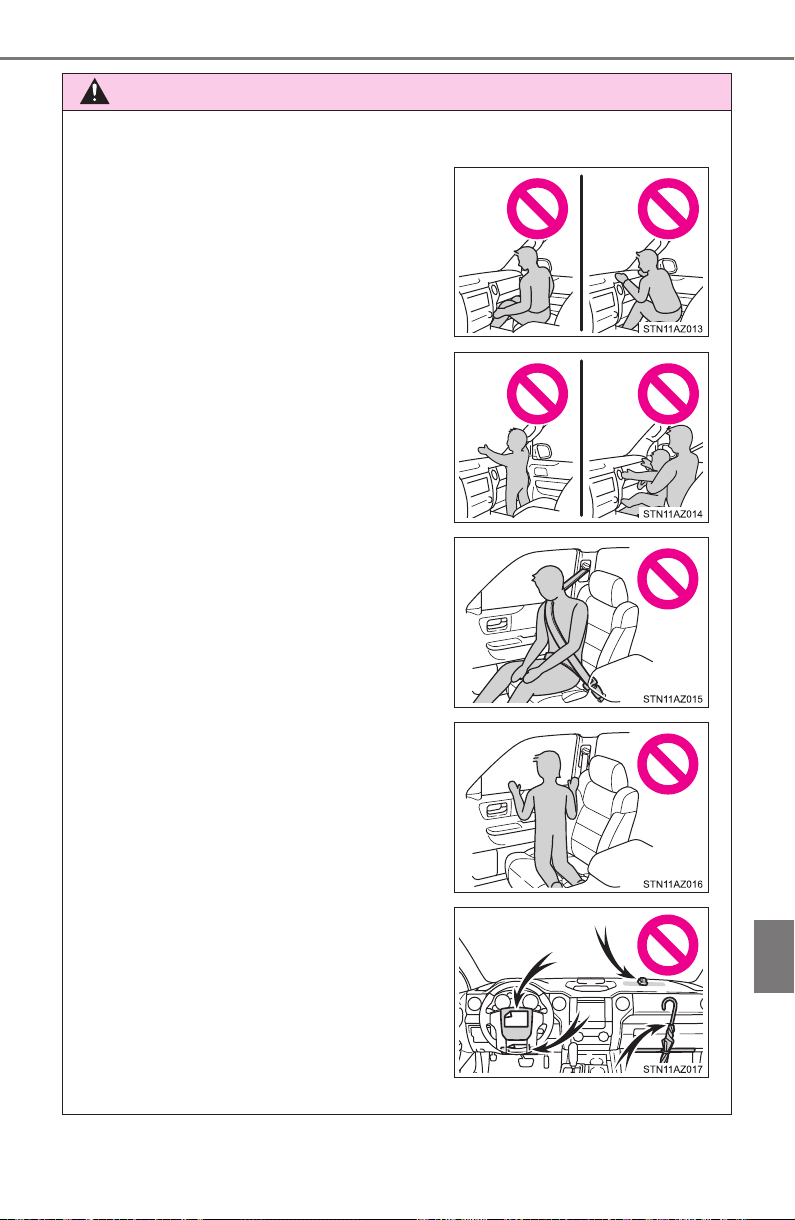The height and width of the screenshot is (1220, 795).
Task: Select the STN11AZ015 image code label
Action: (674, 697)
